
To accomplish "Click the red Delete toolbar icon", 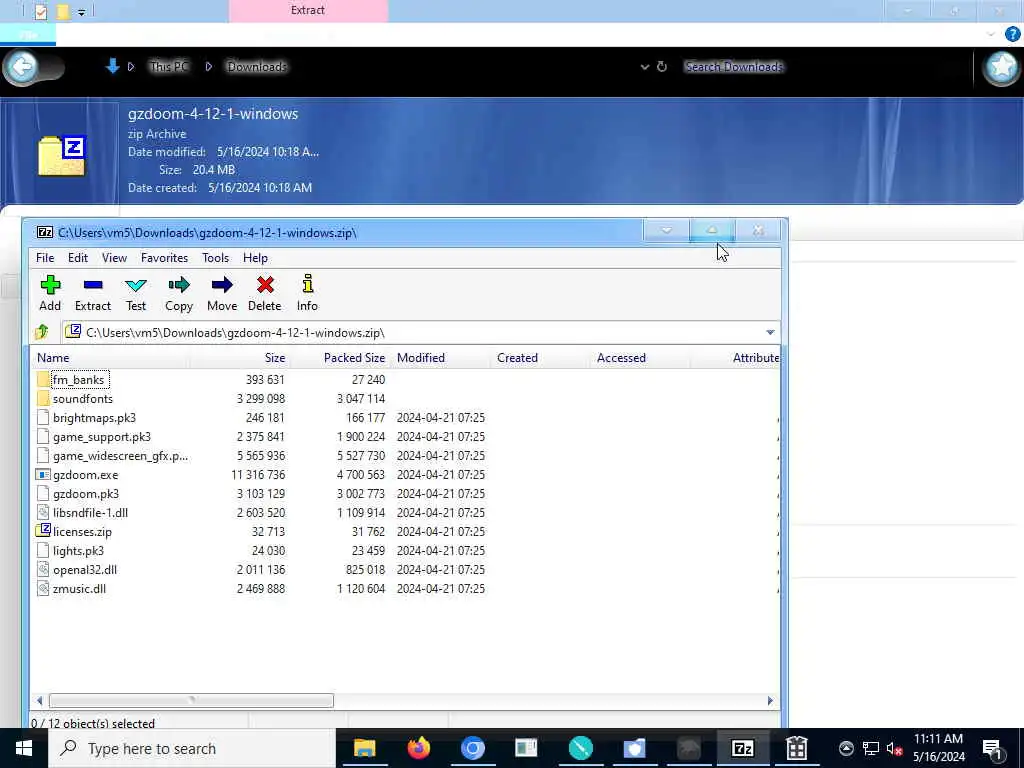I will tap(264, 293).
